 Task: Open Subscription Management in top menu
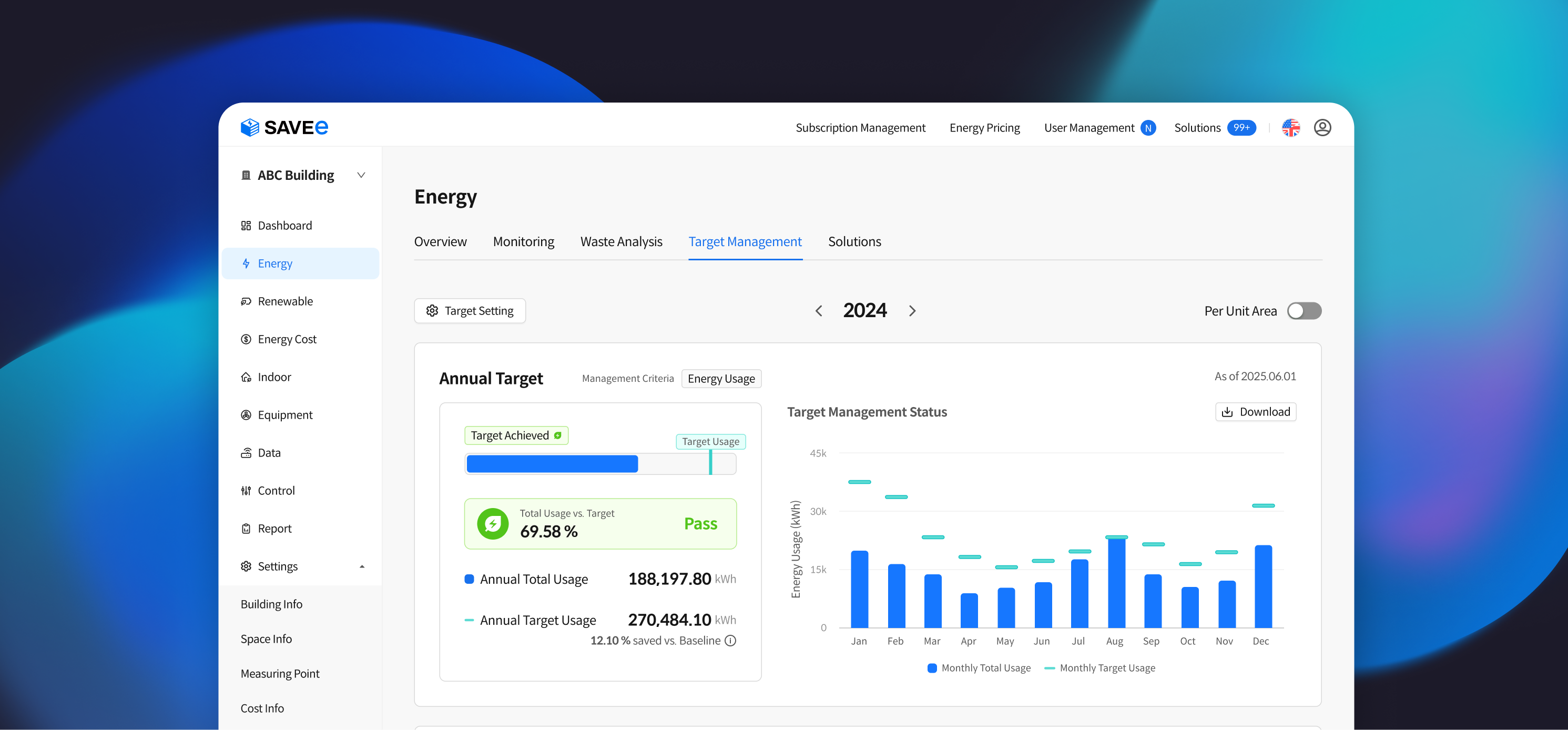tap(860, 128)
